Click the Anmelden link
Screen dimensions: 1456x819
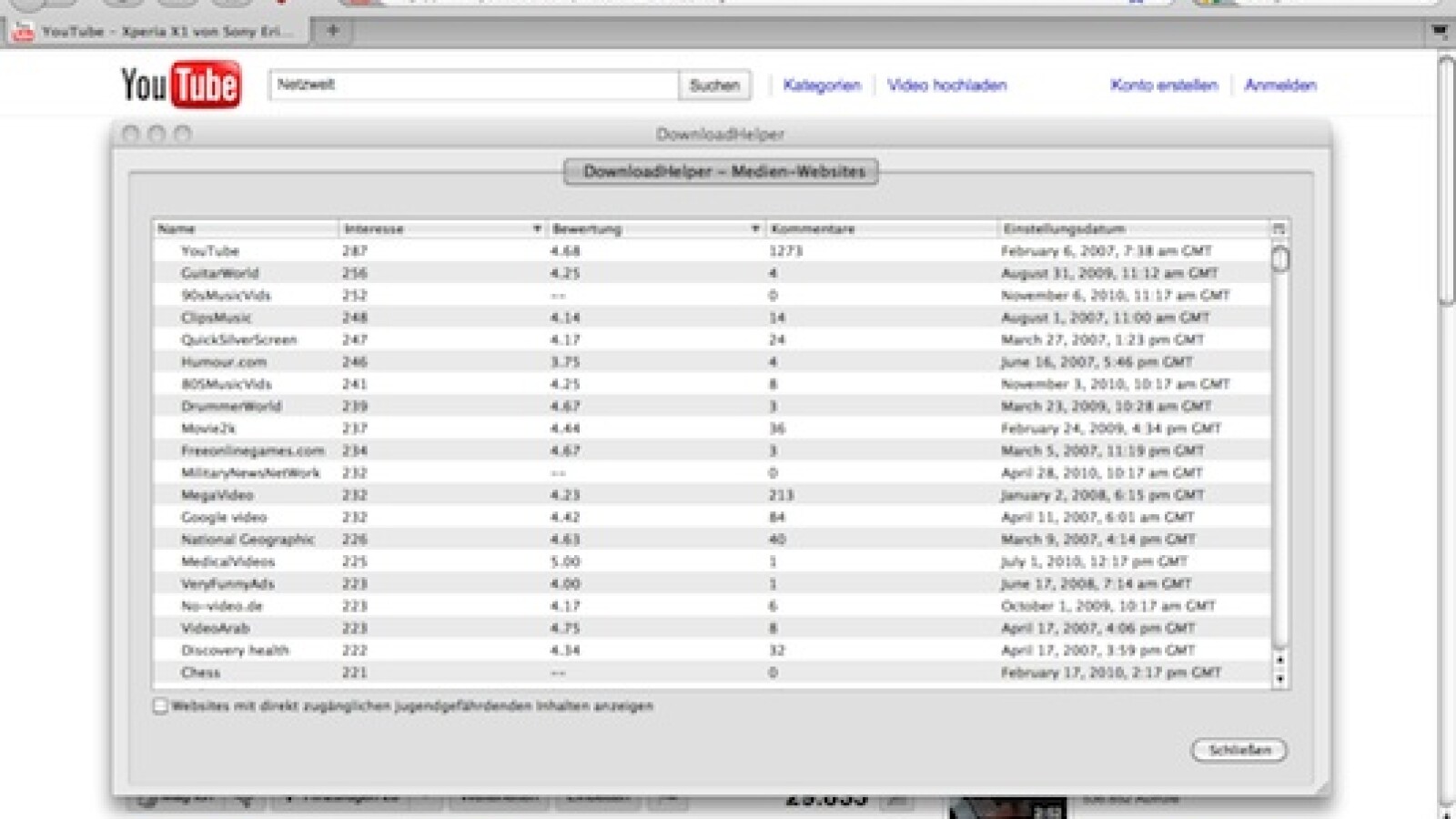[1279, 85]
